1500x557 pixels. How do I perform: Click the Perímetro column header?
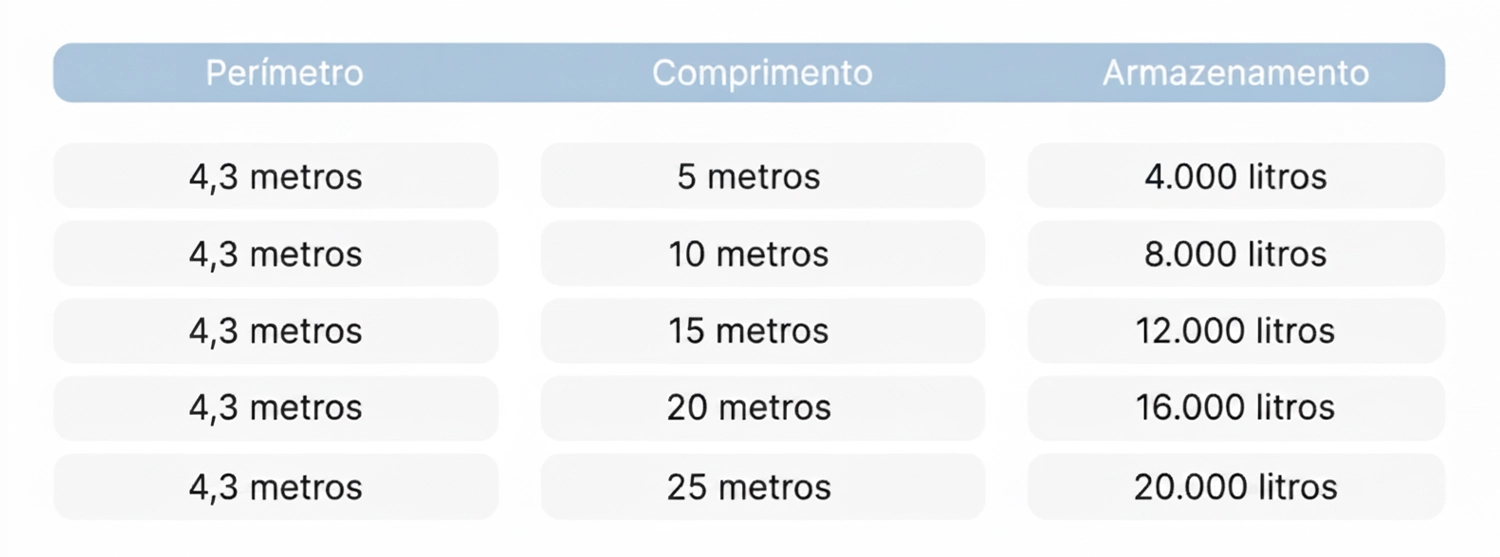pyautogui.click(x=284, y=73)
